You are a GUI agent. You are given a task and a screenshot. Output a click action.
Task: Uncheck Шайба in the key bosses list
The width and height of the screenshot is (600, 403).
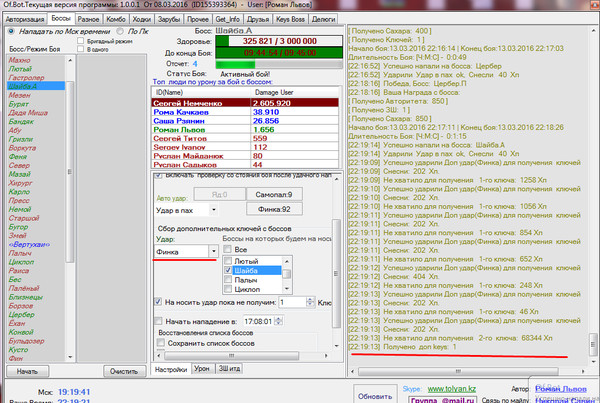pyautogui.click(x=228, y=271)
